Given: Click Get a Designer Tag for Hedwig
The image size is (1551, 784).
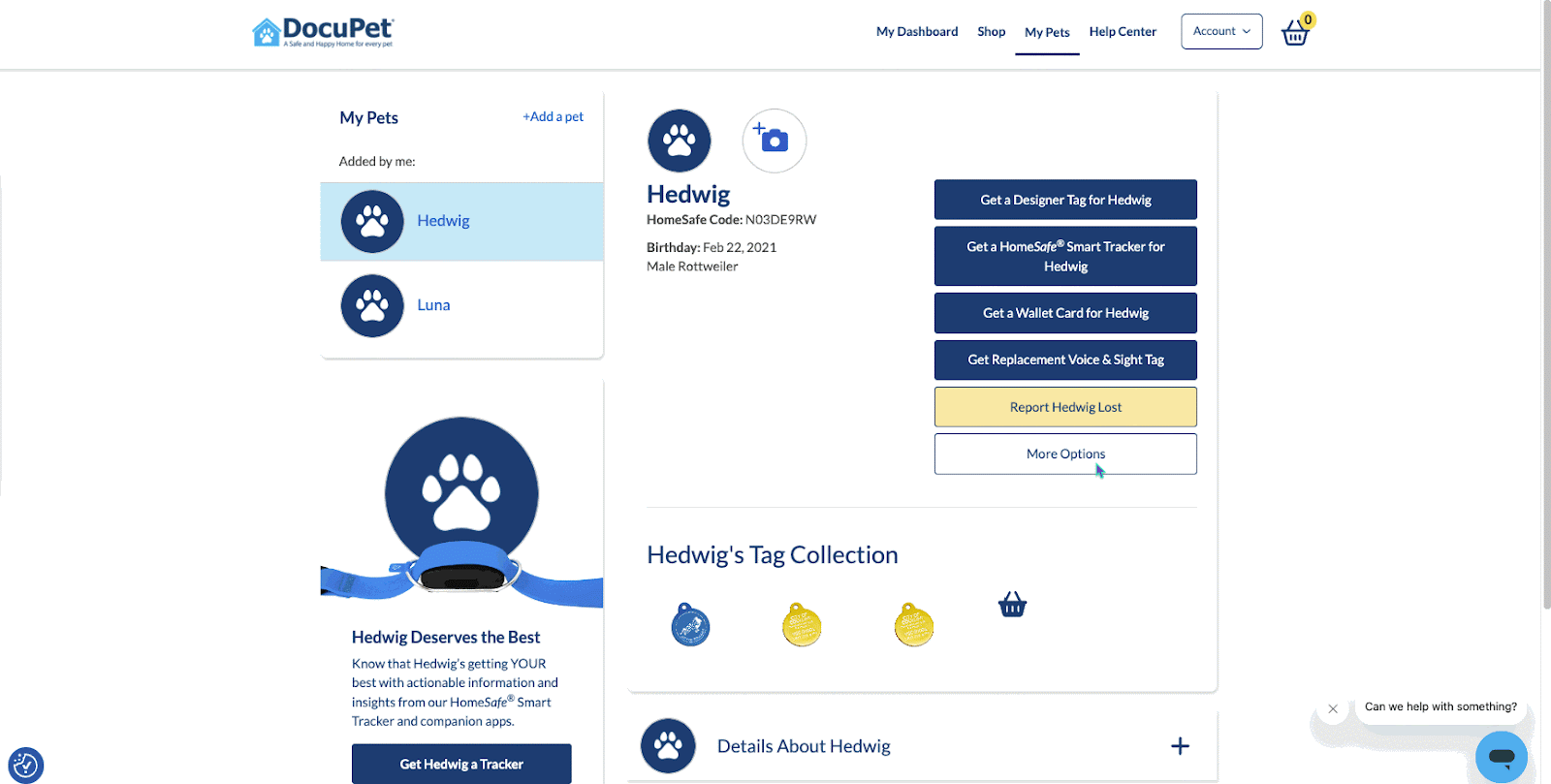Looking at the screenshot, I should pyautogui.click(x=1065, y=200).
